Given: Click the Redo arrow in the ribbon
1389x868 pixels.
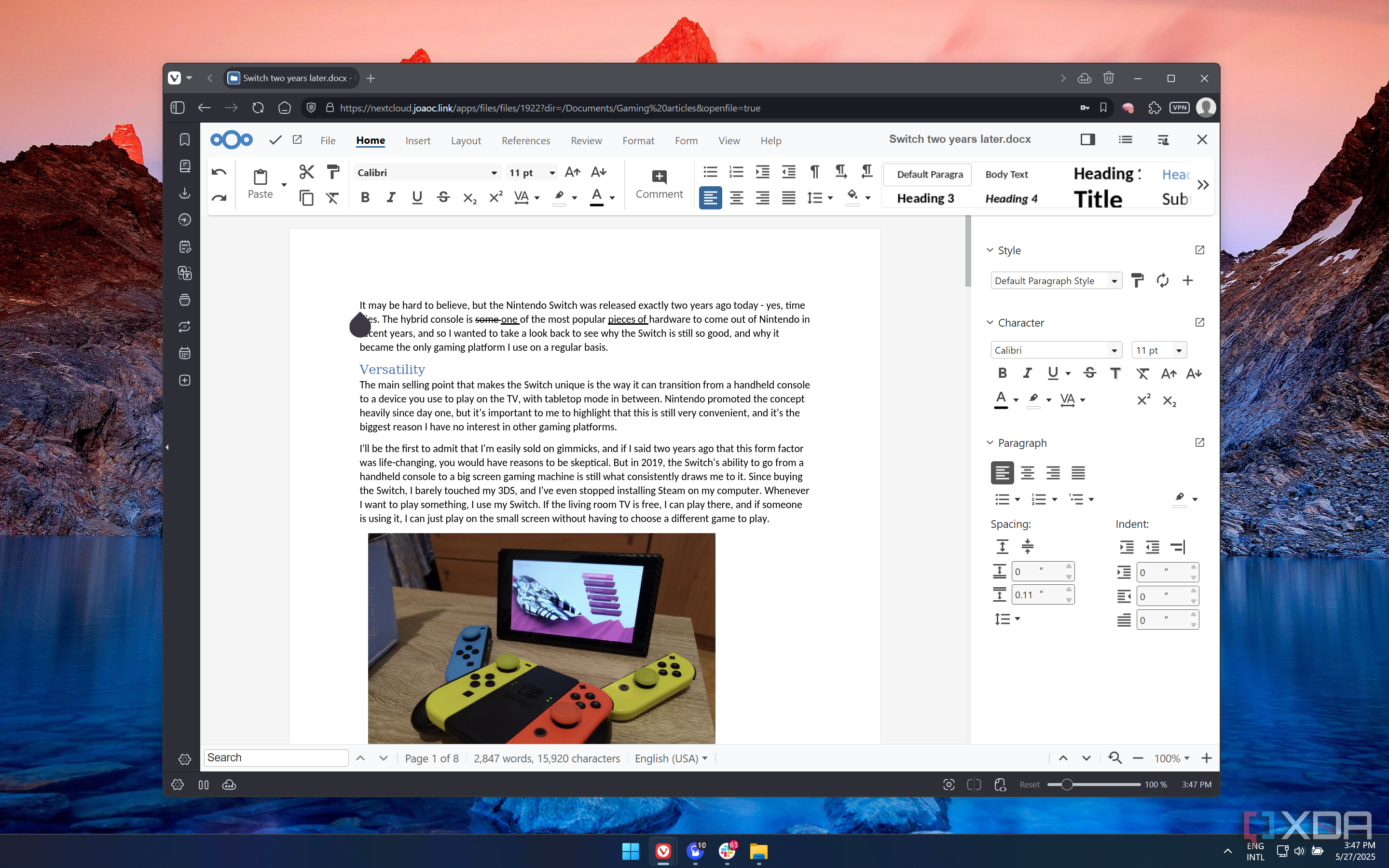Looking at the screenshot, I should (219, 198).
